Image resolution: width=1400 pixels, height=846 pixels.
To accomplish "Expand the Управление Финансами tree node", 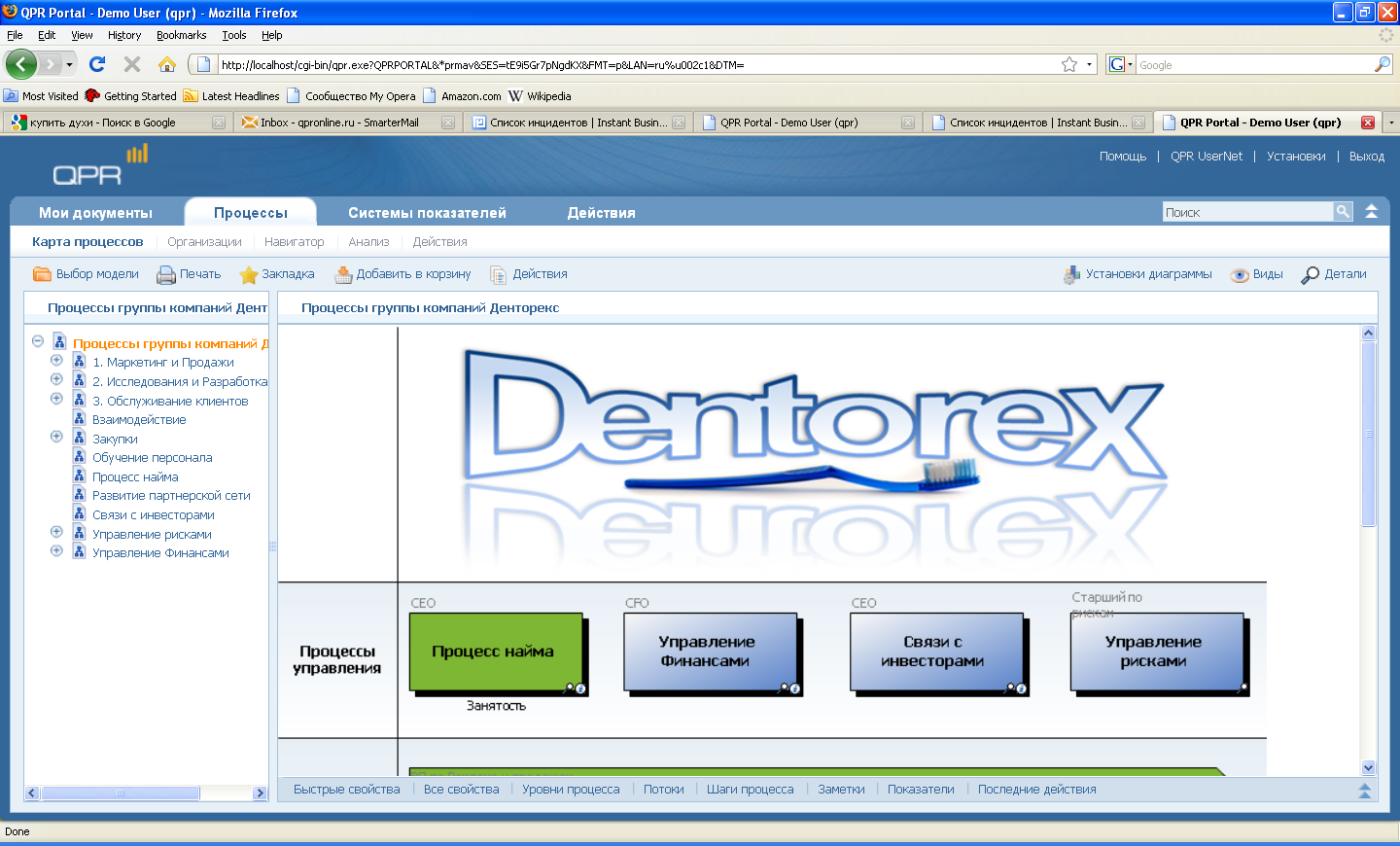I will click(56, 550).
